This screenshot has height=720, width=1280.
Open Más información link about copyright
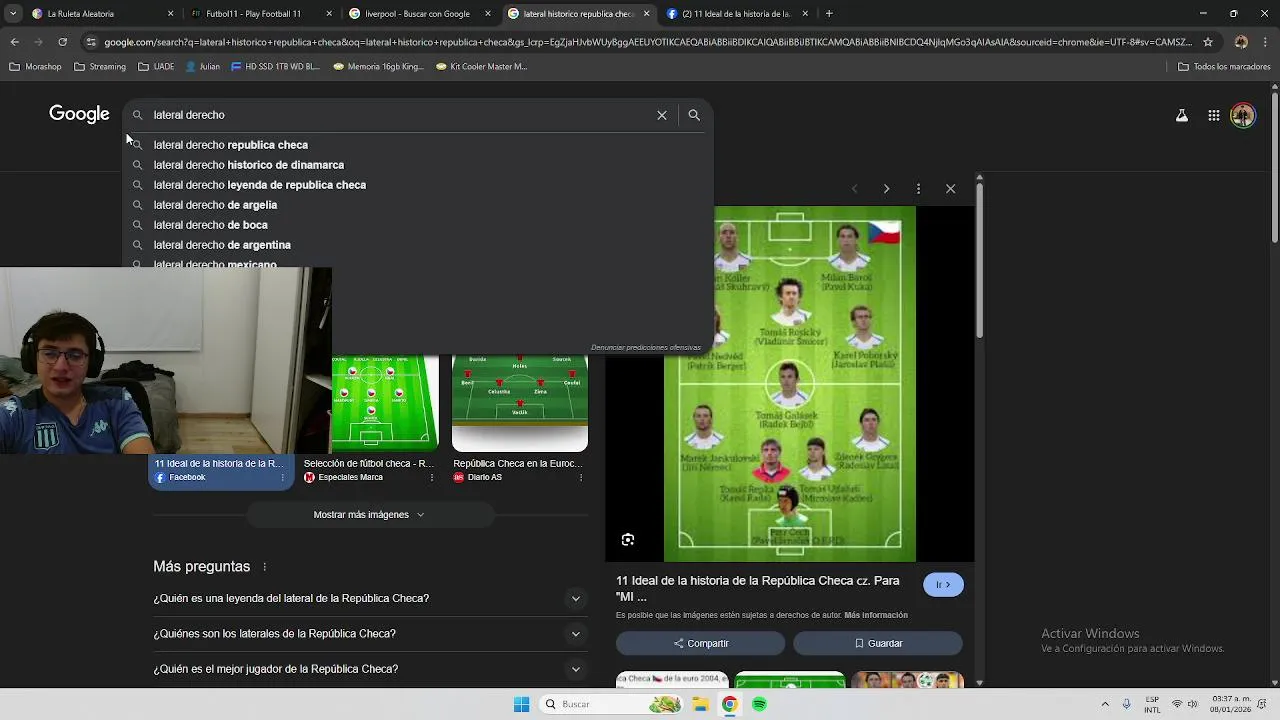876,615
